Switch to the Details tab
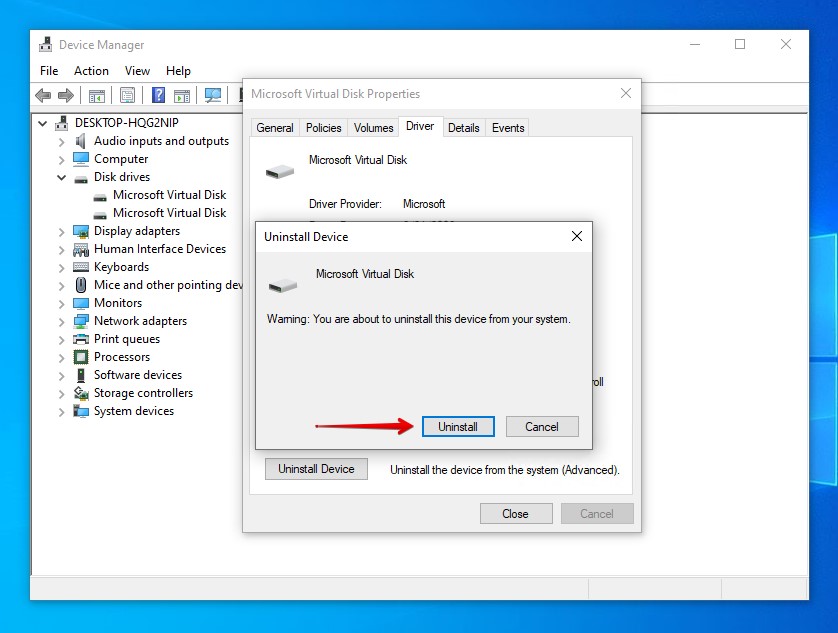The image size is (838, 633). coord(463,128)
